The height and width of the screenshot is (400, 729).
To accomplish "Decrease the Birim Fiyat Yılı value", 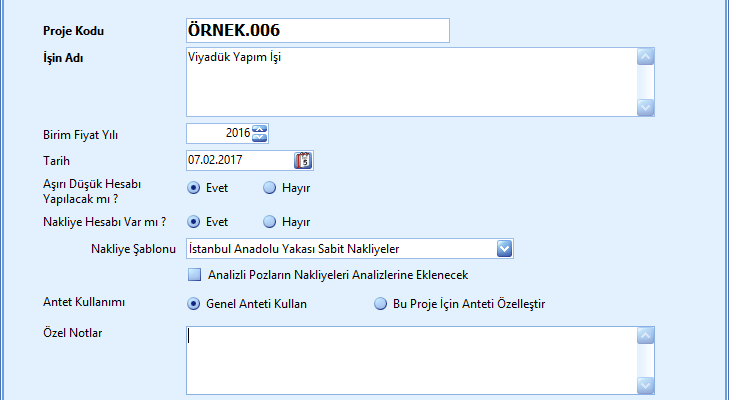I will tap(260, 137).
